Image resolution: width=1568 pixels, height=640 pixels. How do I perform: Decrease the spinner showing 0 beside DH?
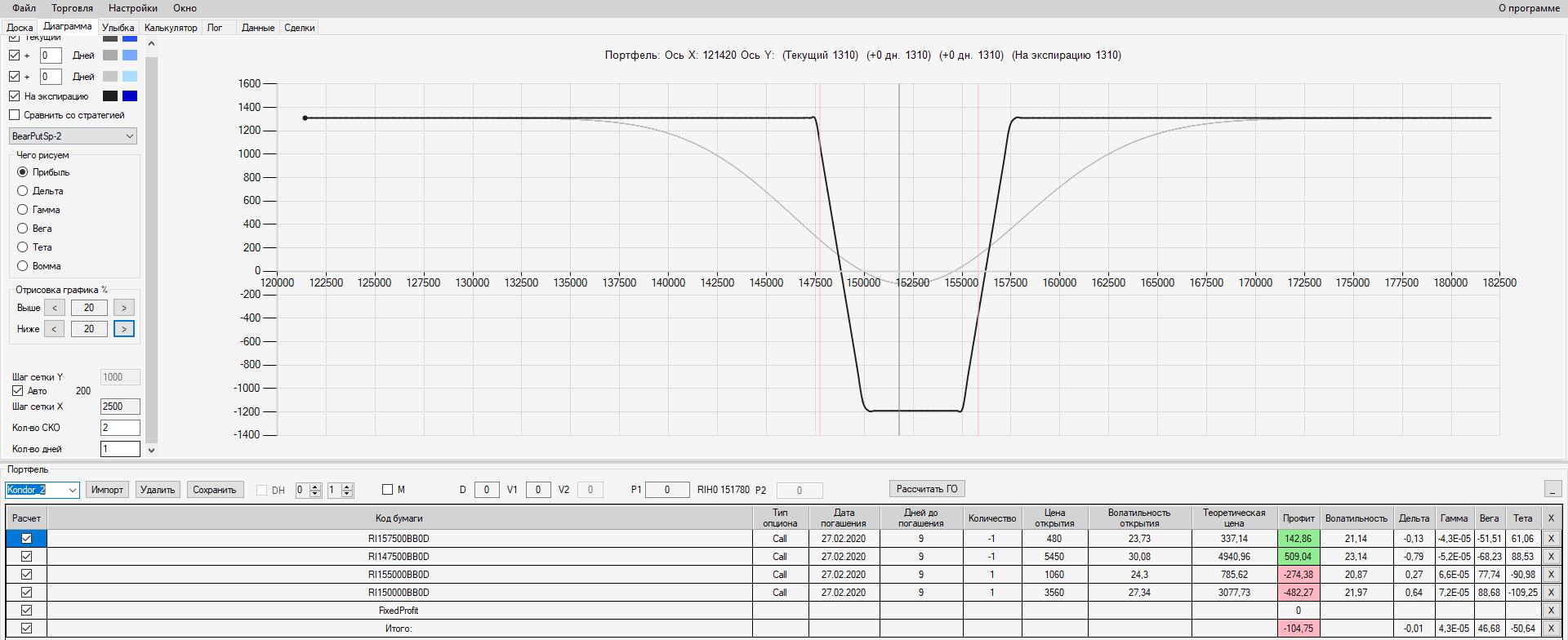click(x=315, y=493)
